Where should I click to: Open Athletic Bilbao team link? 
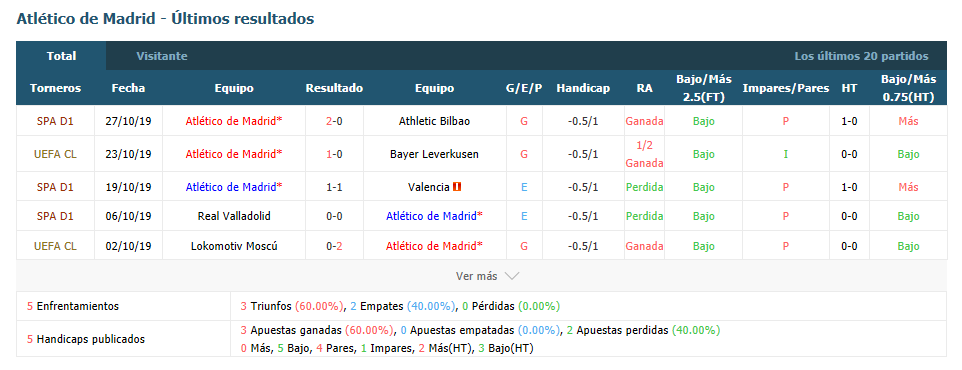click(x=434, y=121)
